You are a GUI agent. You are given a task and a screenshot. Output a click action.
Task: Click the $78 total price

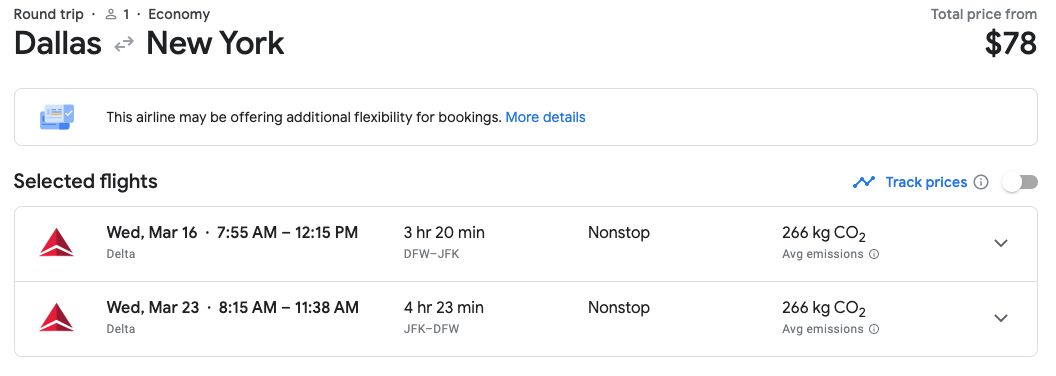click(x=1010, y=44)
